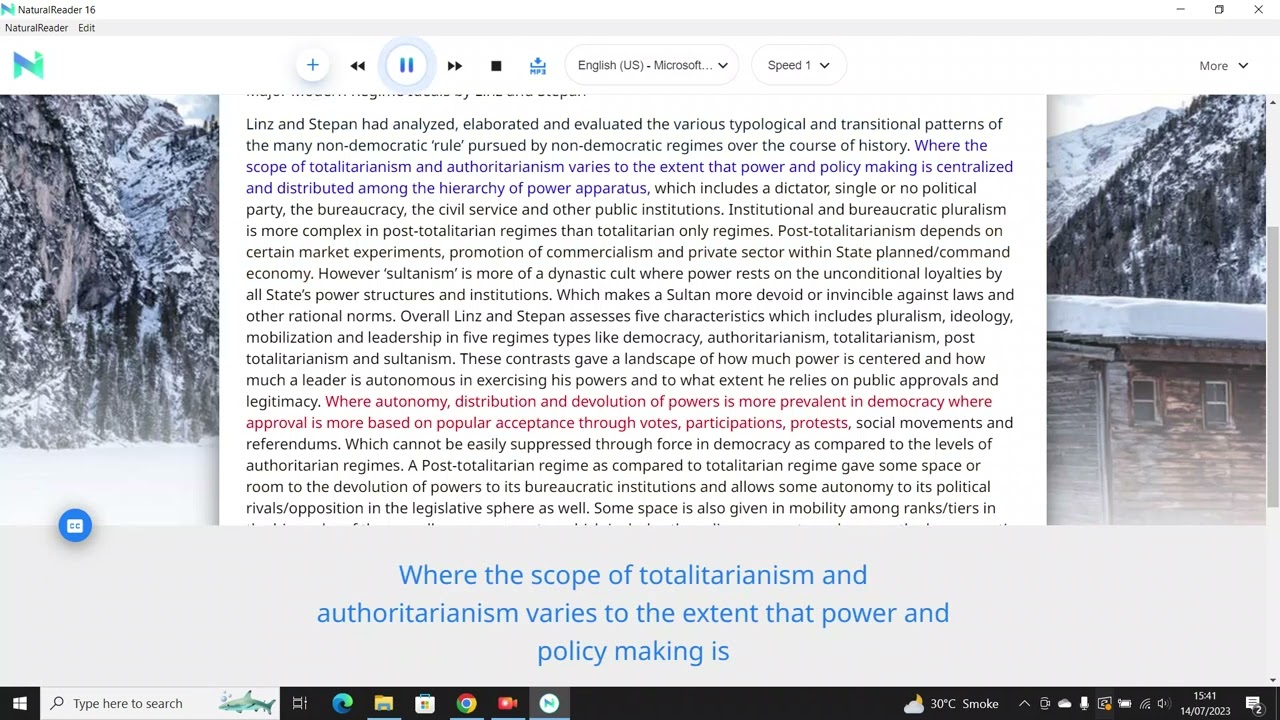Click the scrollbar up arrow
Screen dimensions: 1280x720
[1272, 102]
